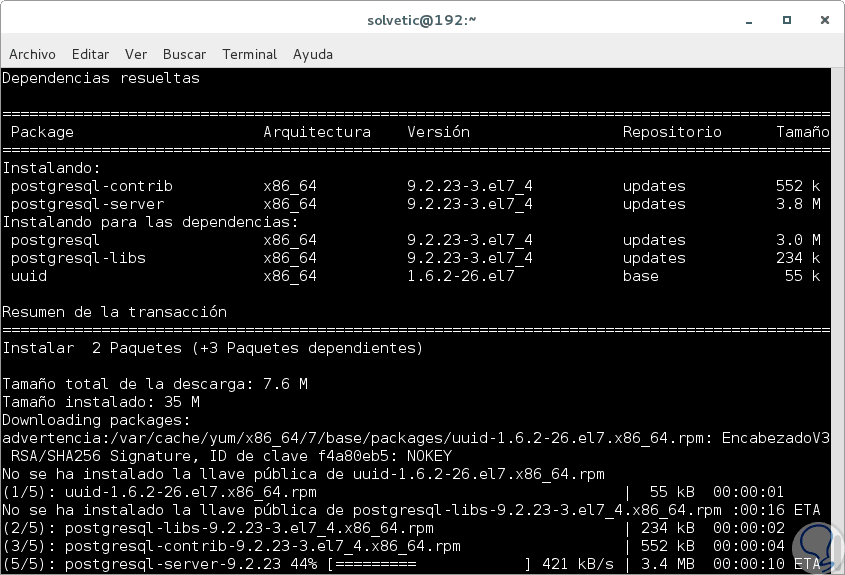Viewport: 845px width, 575px height.
Task: Select the postgresql-libs package name in table
Action: [78, 258]
